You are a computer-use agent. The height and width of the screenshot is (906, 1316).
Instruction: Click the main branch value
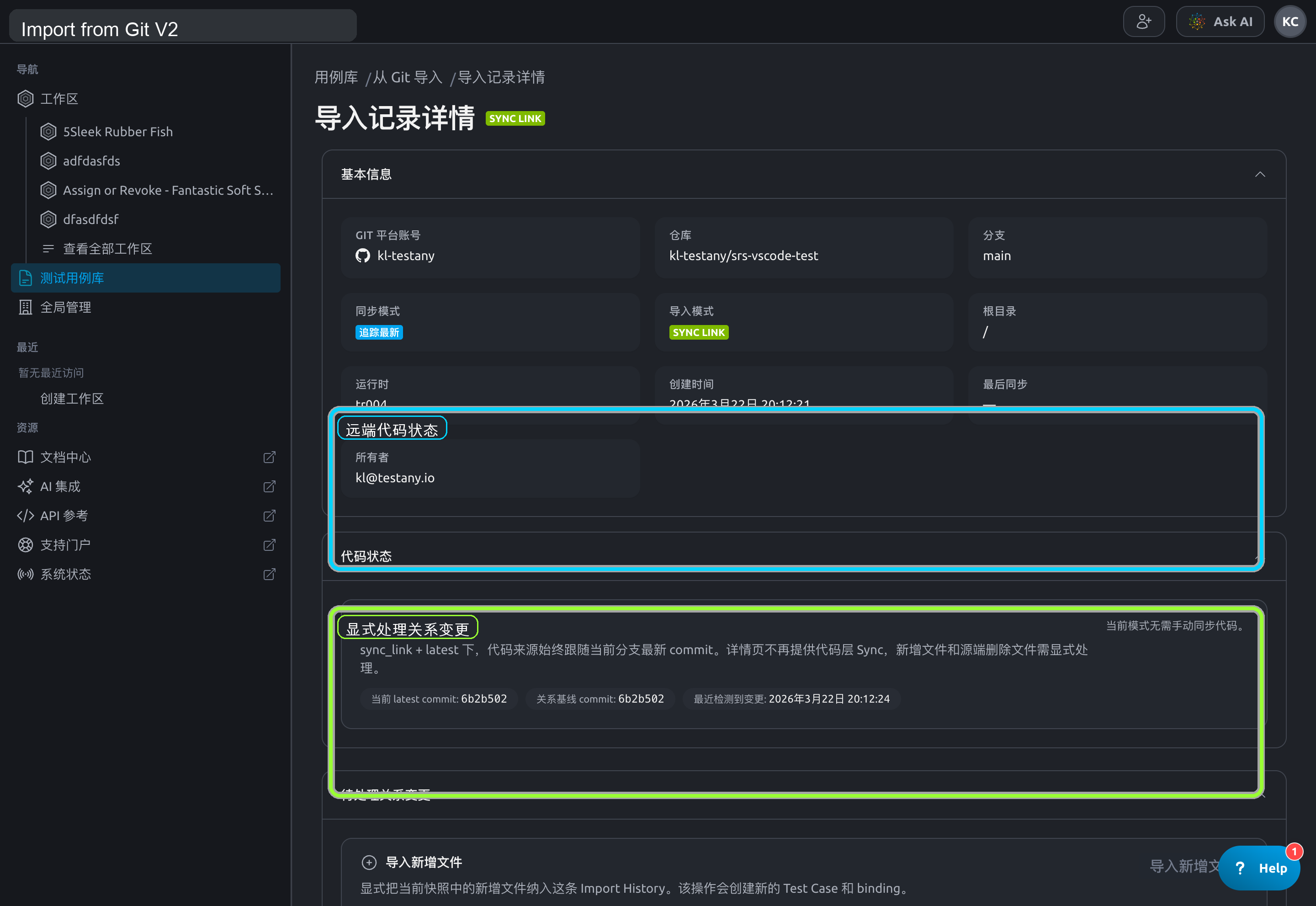(x=997, y=256)
